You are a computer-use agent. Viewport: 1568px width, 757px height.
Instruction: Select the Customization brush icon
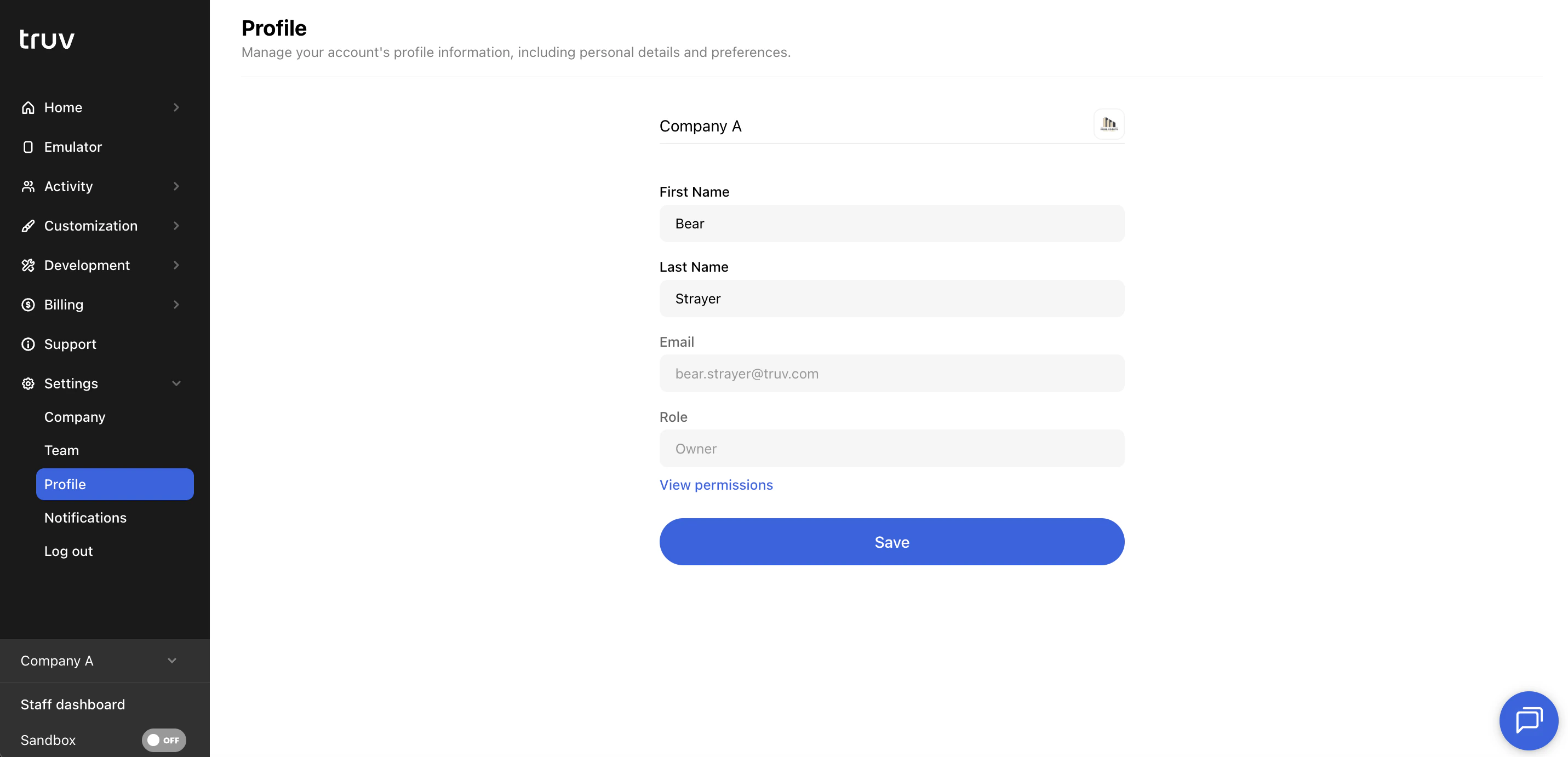pyautogui.click(x=28, y=226)
